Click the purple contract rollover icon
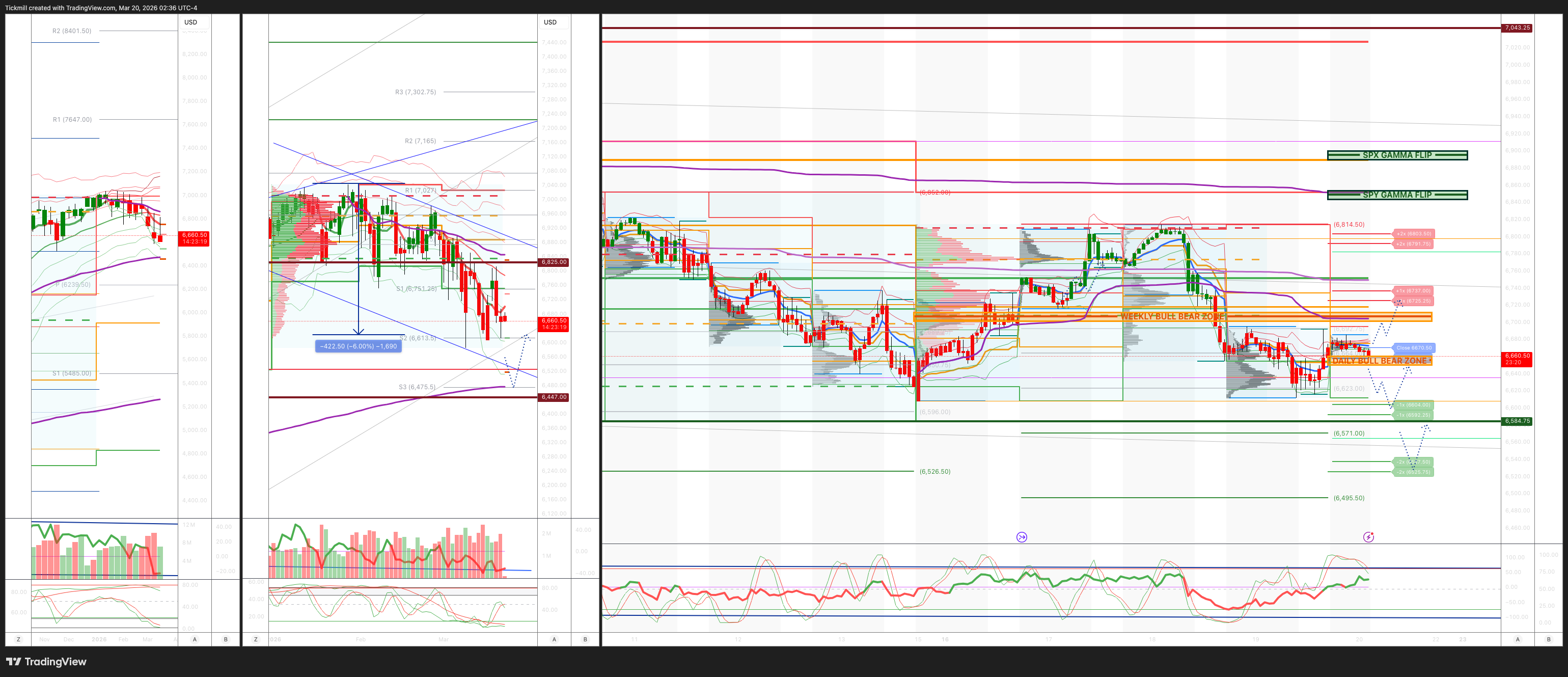Screen dimensions: 1568x677 pos(1022,537)
